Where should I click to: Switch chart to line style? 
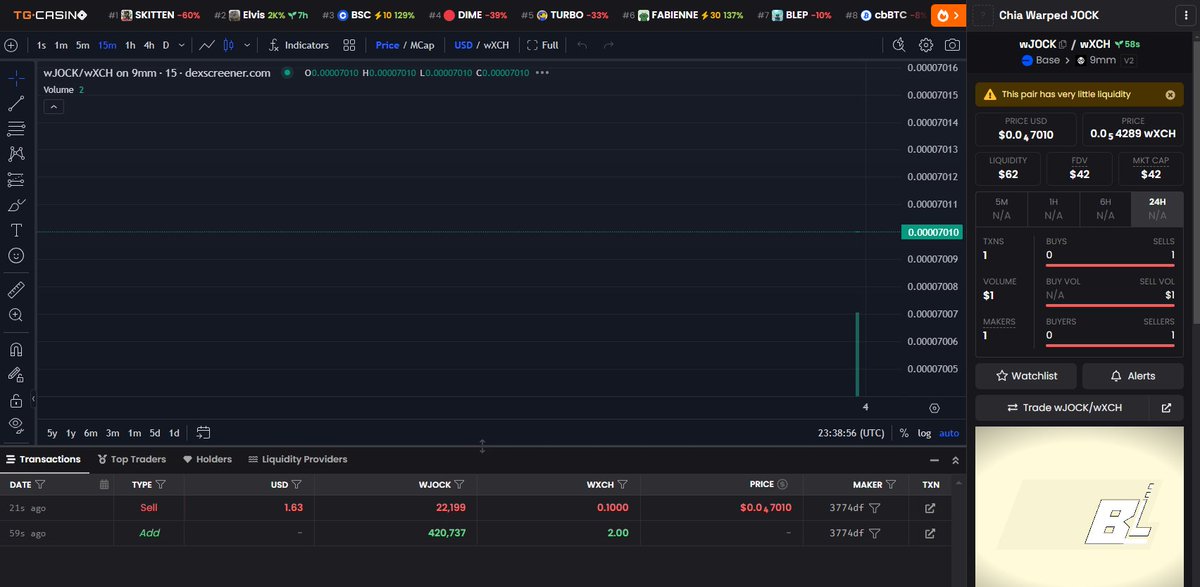pos(206,45)
